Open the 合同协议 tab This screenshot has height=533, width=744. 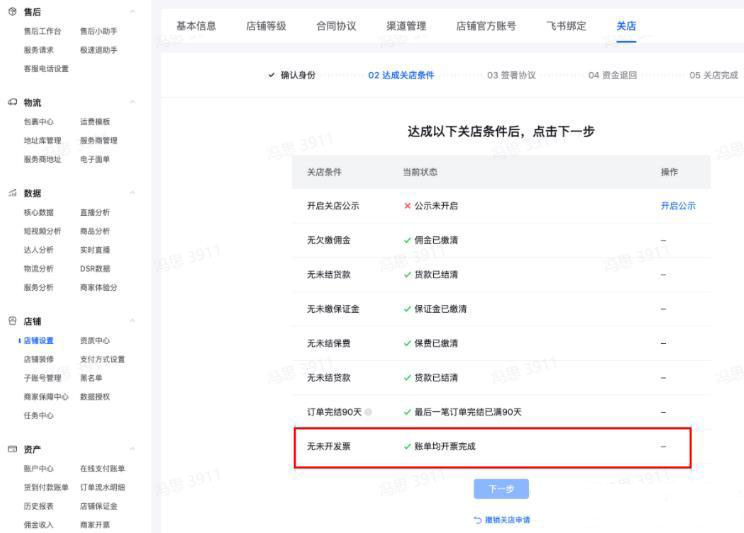click(336, 26)
